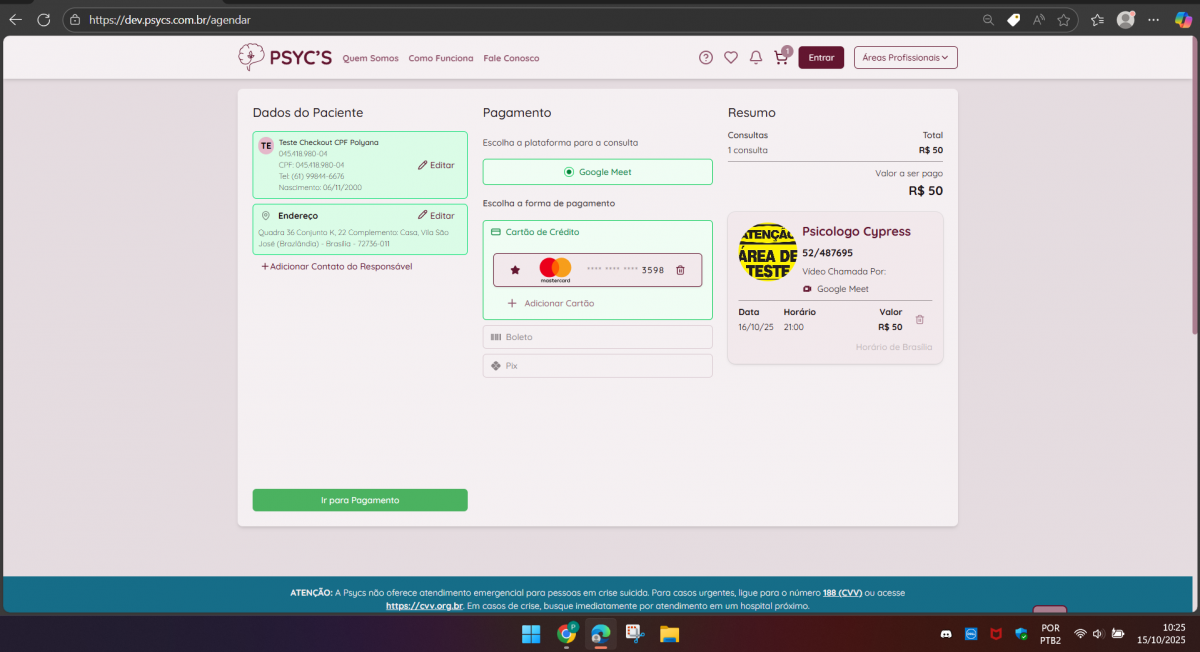Open the shopping cart icon
The height and width of the screenshot is (652, 1200).
(x=781, y=58)
